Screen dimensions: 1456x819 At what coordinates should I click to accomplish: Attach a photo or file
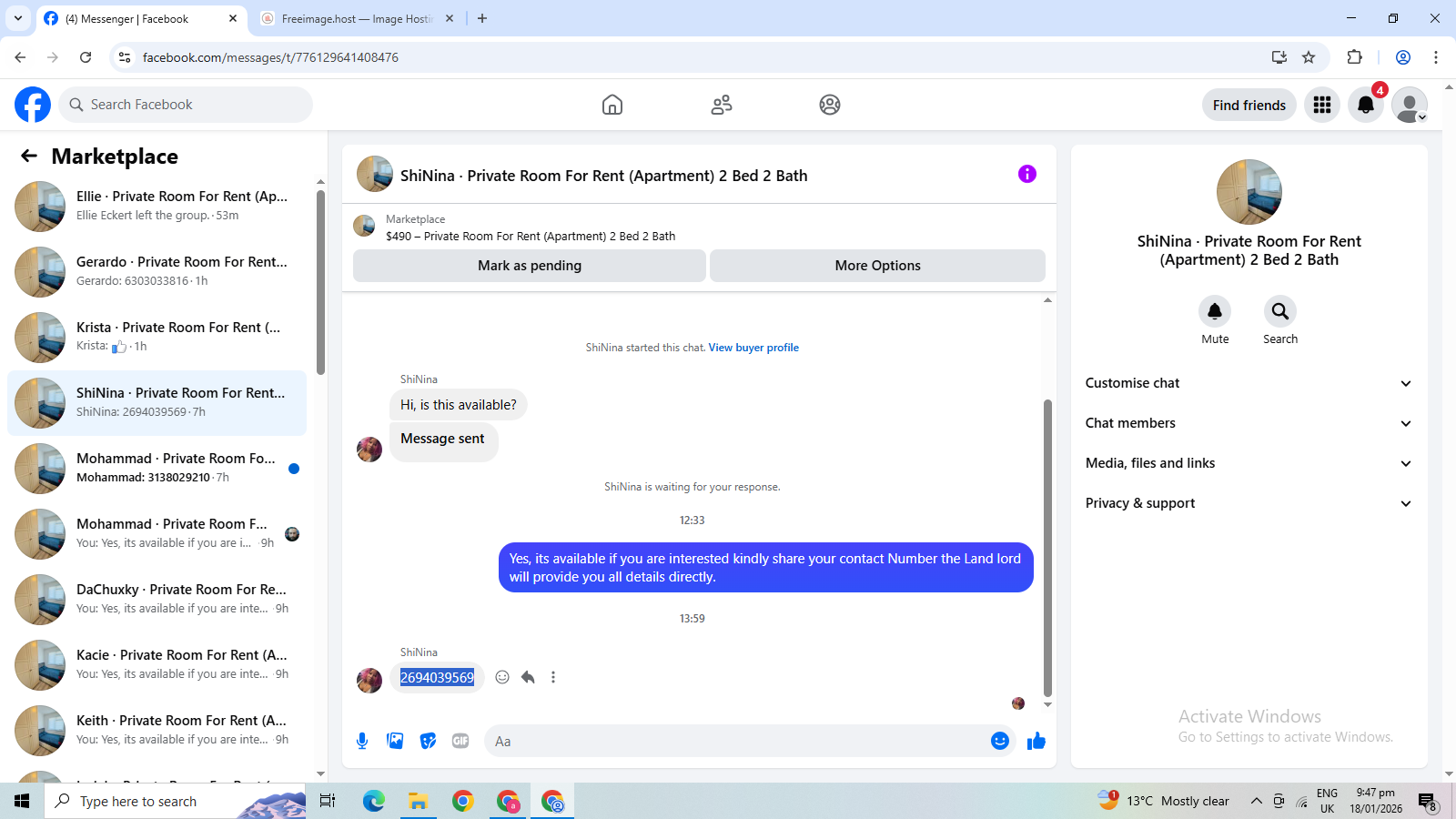tap(395, 741)
